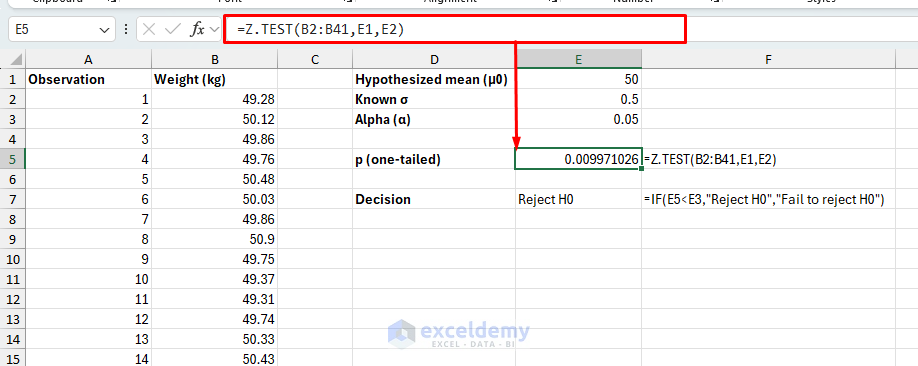Click cell E1 containing 50
Image resolution: width=918 pixels, height=366 pixels.
click(x=578, y=80)
